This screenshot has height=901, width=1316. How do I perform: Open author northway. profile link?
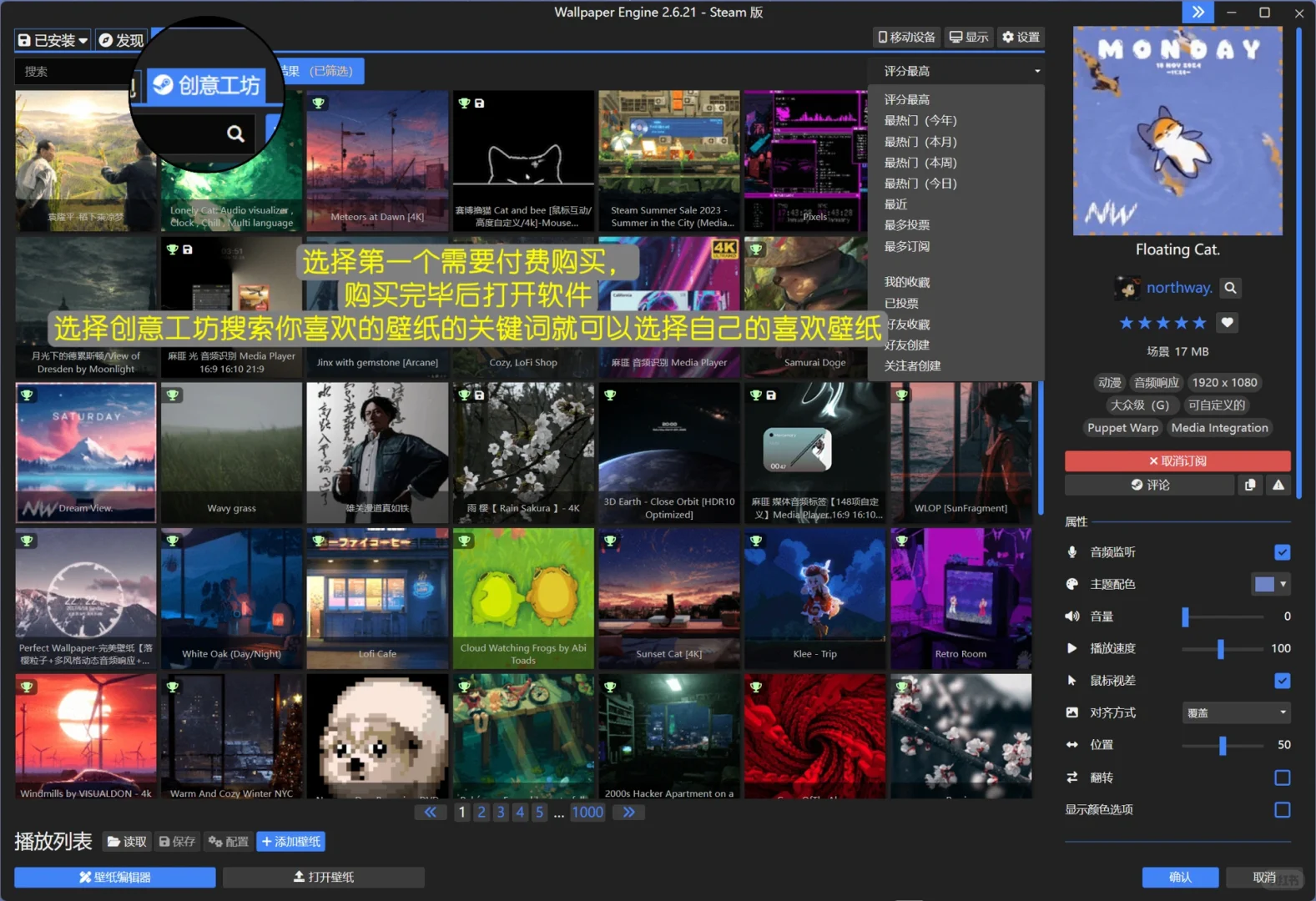[x=1179, y=288]
